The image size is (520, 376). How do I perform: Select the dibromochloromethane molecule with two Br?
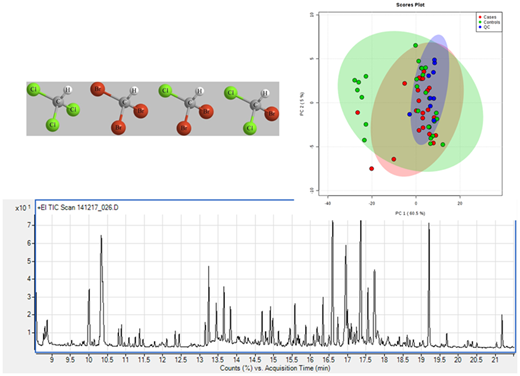pyautogui.click(x=186, y=109)
